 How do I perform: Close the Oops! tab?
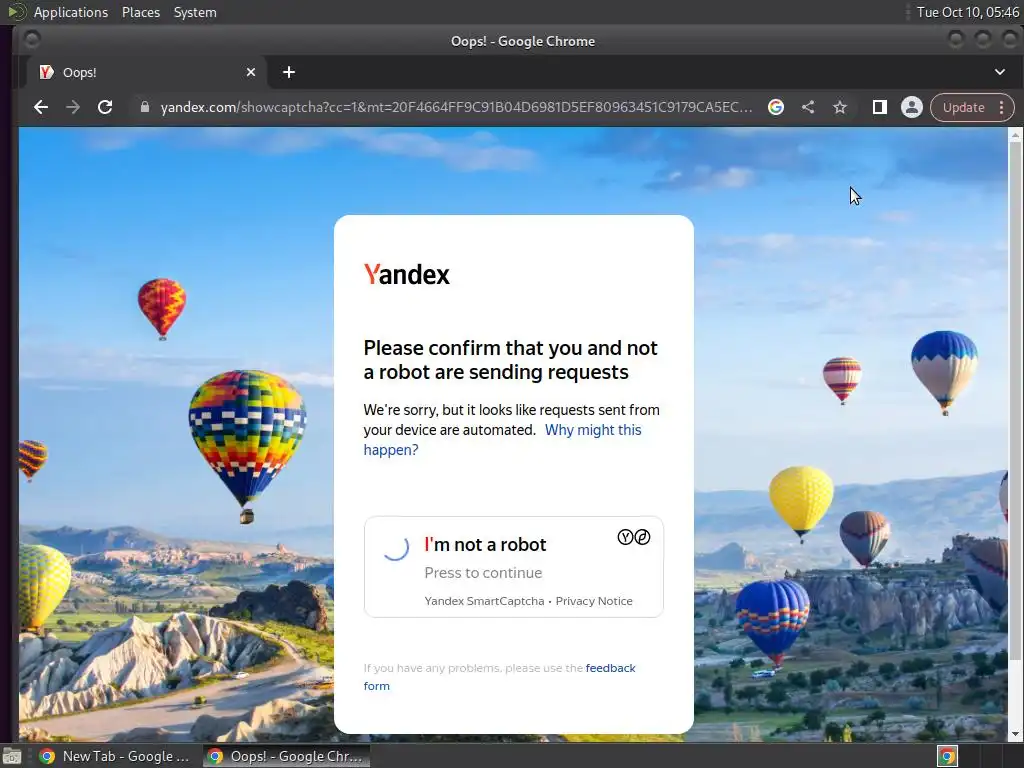(x=251, y=72)
